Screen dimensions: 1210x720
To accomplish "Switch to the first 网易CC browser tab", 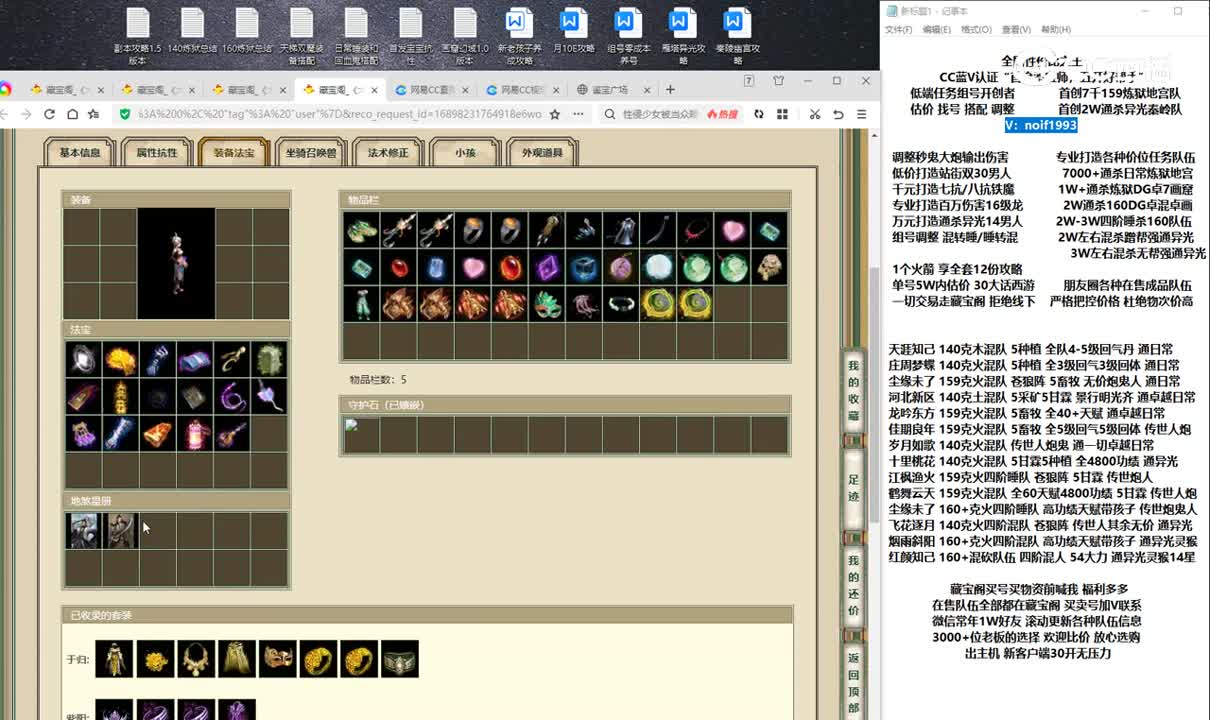I will coord(429,89).
